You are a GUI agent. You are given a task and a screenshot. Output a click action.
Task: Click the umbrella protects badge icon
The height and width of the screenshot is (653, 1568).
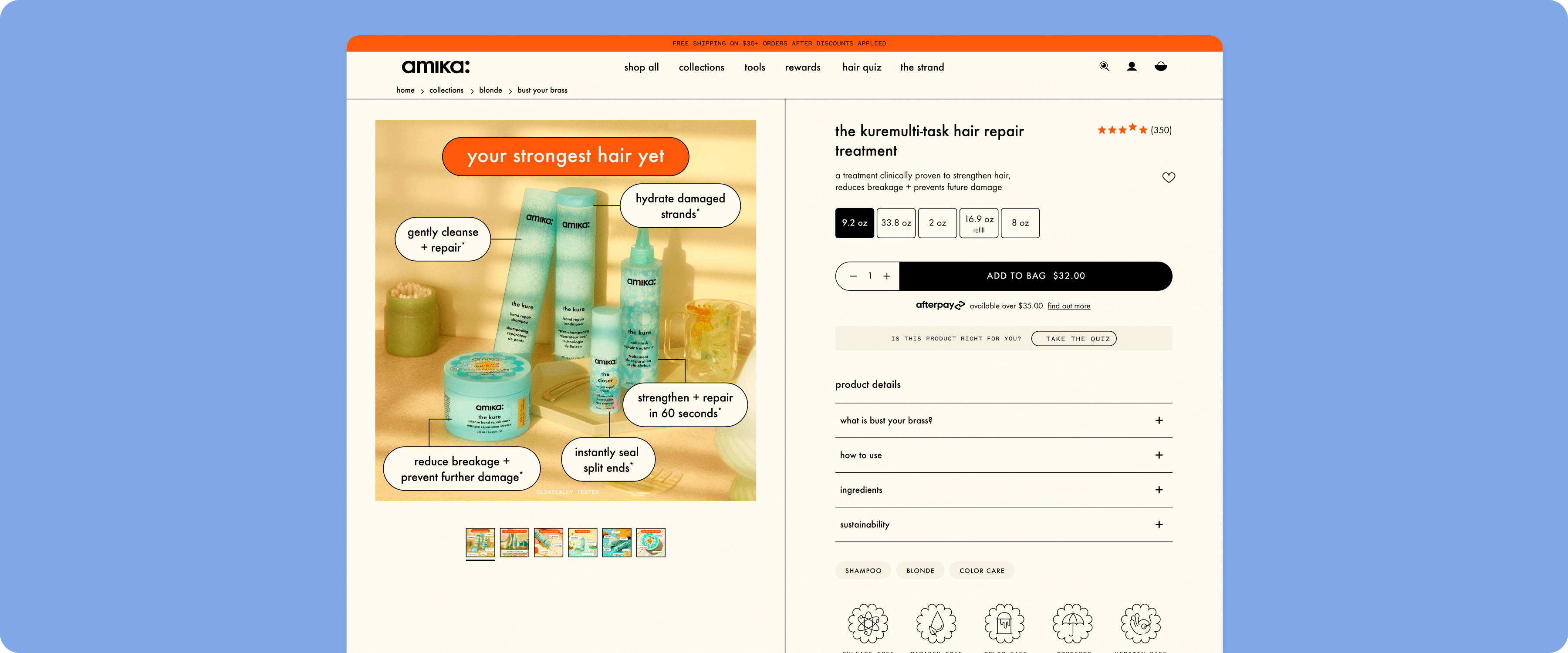pyautogui.click(x=1072, y=623)
